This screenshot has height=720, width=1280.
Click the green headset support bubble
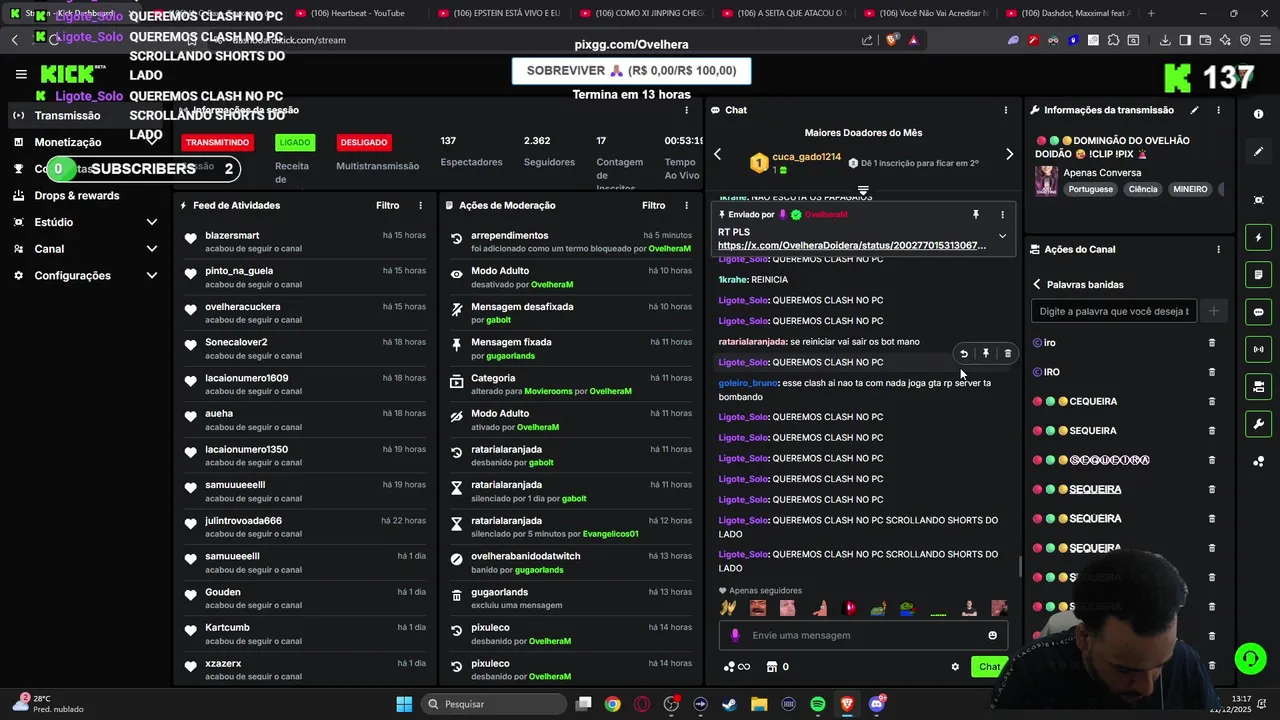click(1250, 658)
